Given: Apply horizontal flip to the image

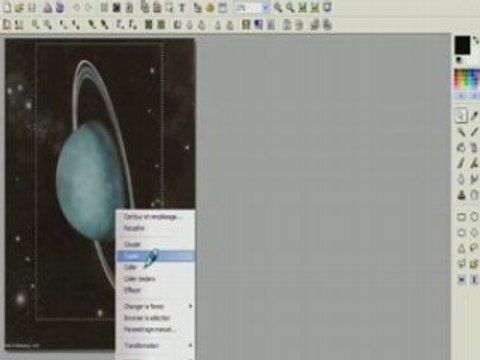Looking at the screenshot, I should pyautogui.click(x=286, y=25).
